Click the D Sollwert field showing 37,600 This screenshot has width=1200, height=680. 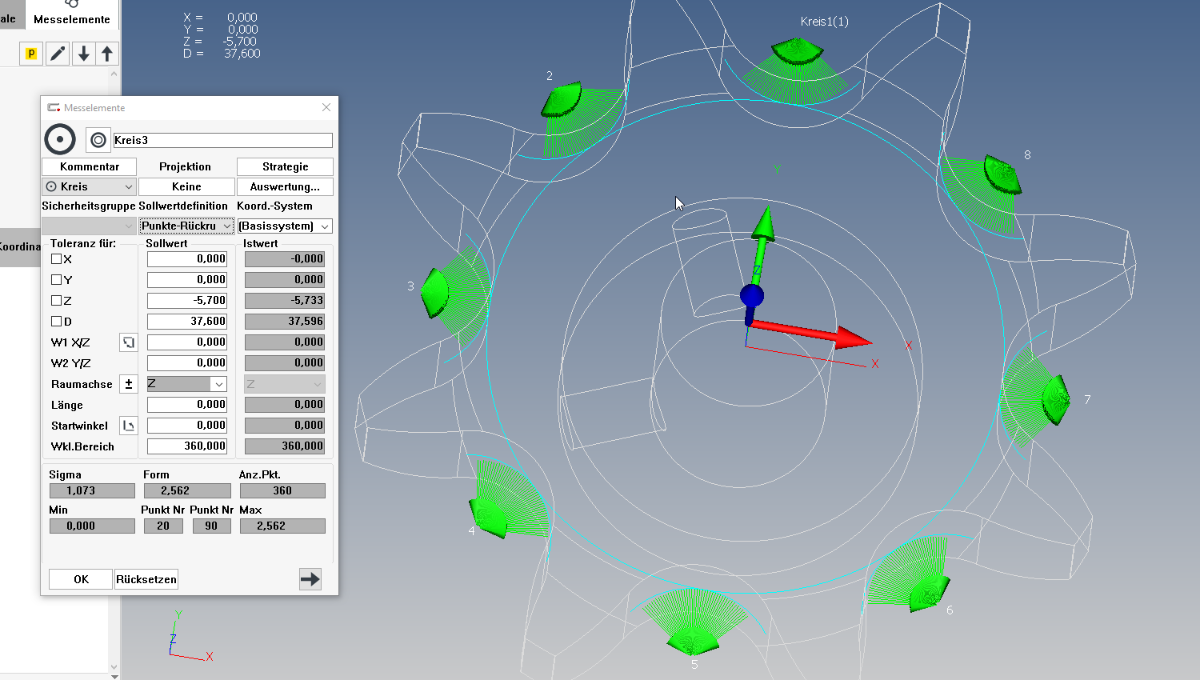(187, 322)
